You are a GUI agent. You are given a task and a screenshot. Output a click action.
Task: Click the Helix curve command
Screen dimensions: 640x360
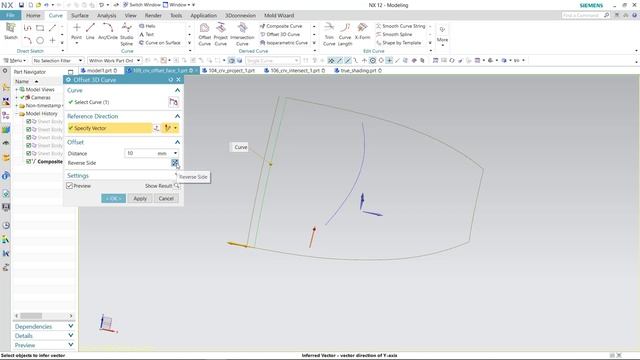pyautogui.click(x=147, y=26)
